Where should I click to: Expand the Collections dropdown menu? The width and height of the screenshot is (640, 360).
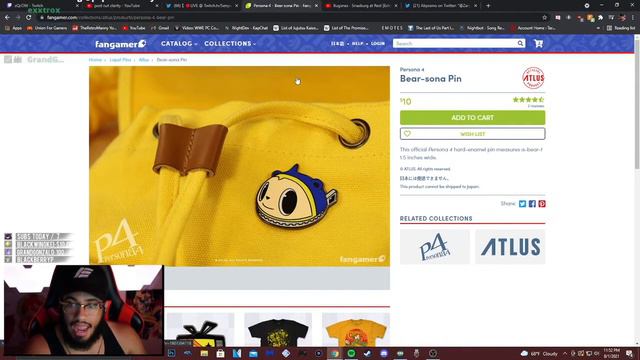pyautogui.click(x=230, y=44)
